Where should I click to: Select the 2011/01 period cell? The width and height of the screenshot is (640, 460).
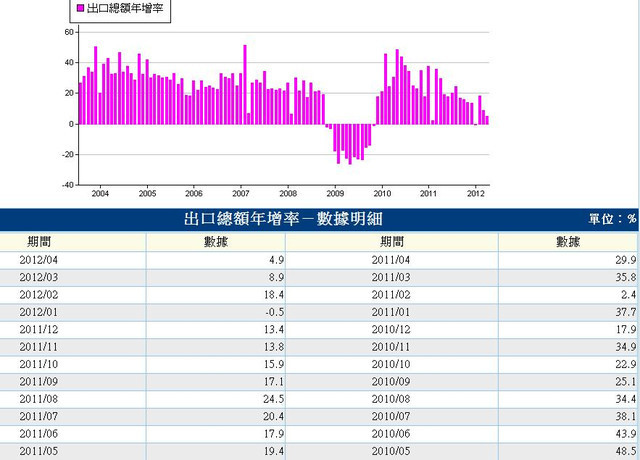tap(391, 312)
